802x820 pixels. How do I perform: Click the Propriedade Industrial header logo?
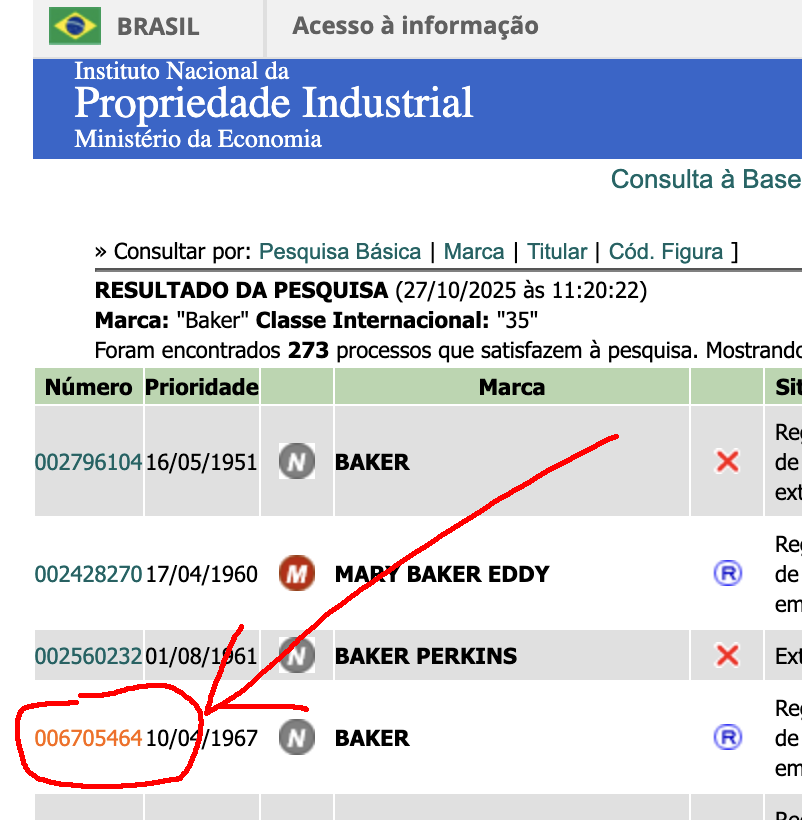[273, 105]
